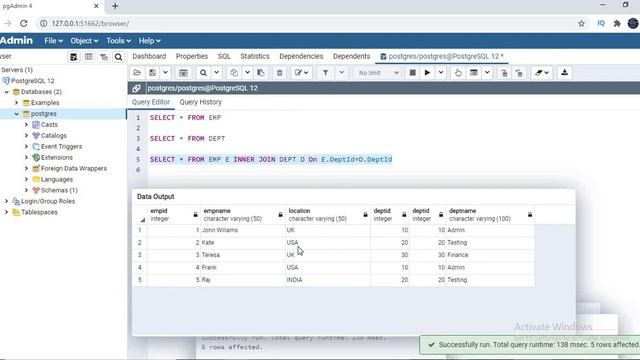The width and height of the screenshot is (640, 360).
Task: Open the explain options dropdown
Action: coord(487,73)
